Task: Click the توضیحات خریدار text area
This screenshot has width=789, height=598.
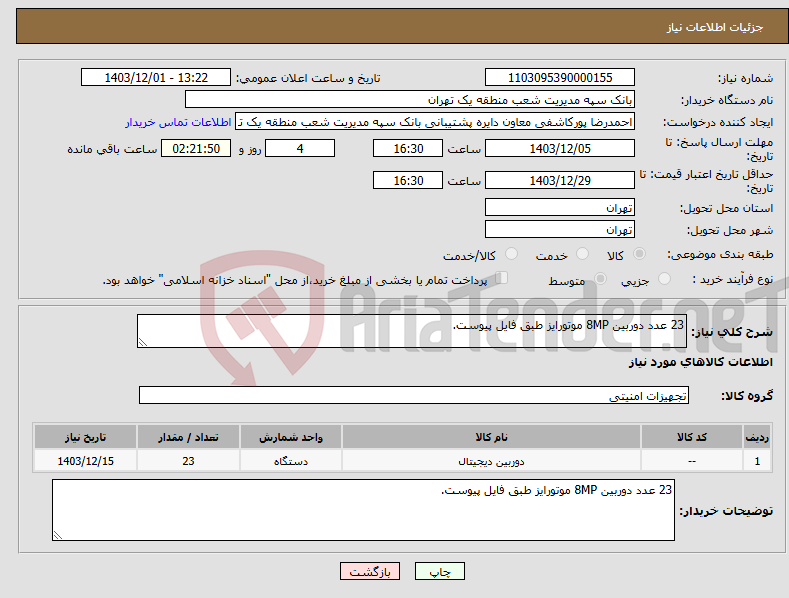Action: [x=363, y=510]
